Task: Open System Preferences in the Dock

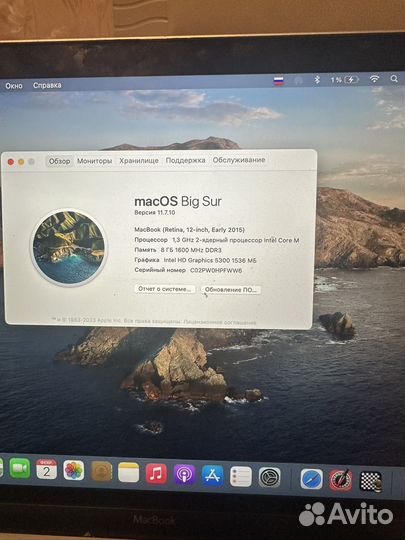Action: pos(269,477)
